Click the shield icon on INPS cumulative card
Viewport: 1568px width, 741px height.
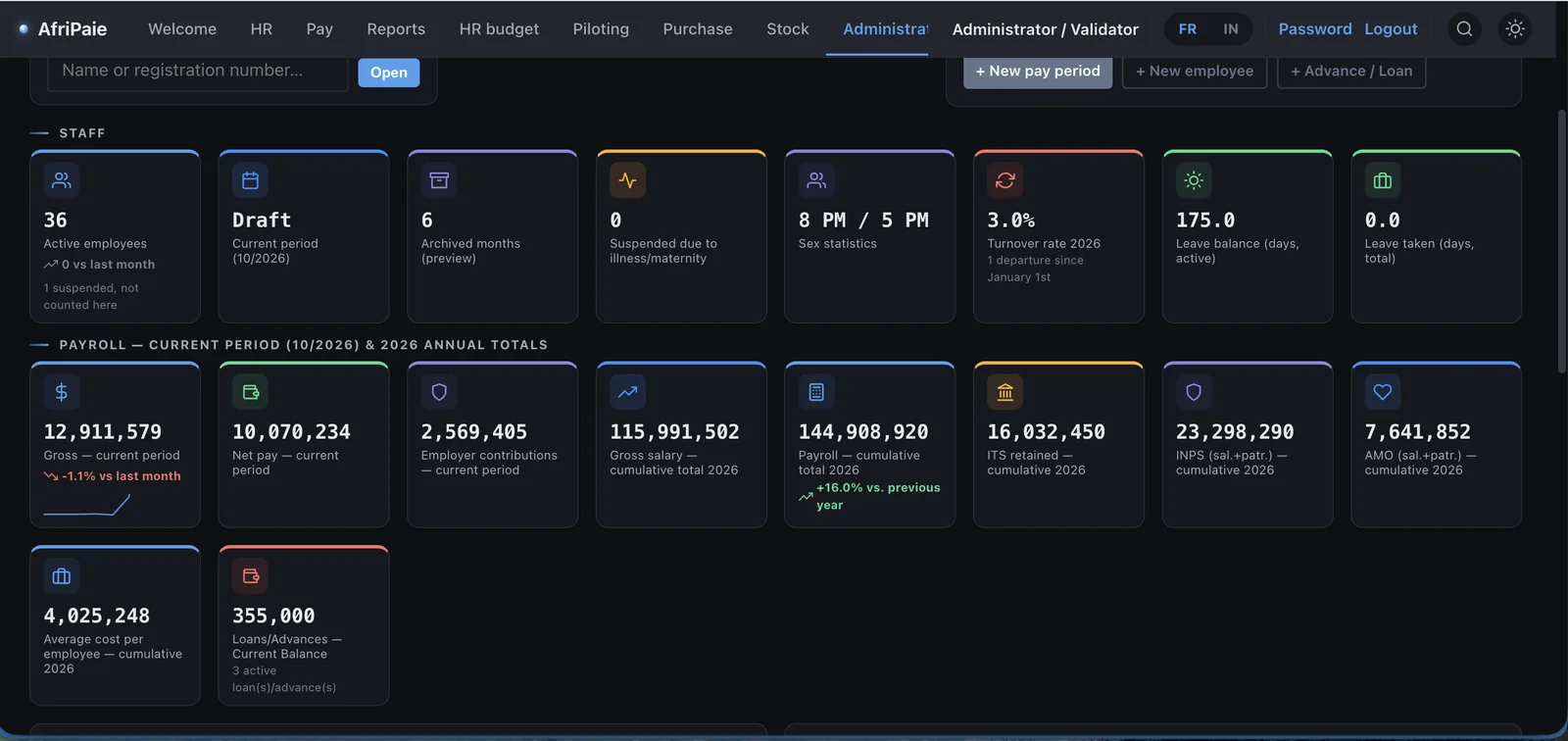click(x=1194, y=392)
